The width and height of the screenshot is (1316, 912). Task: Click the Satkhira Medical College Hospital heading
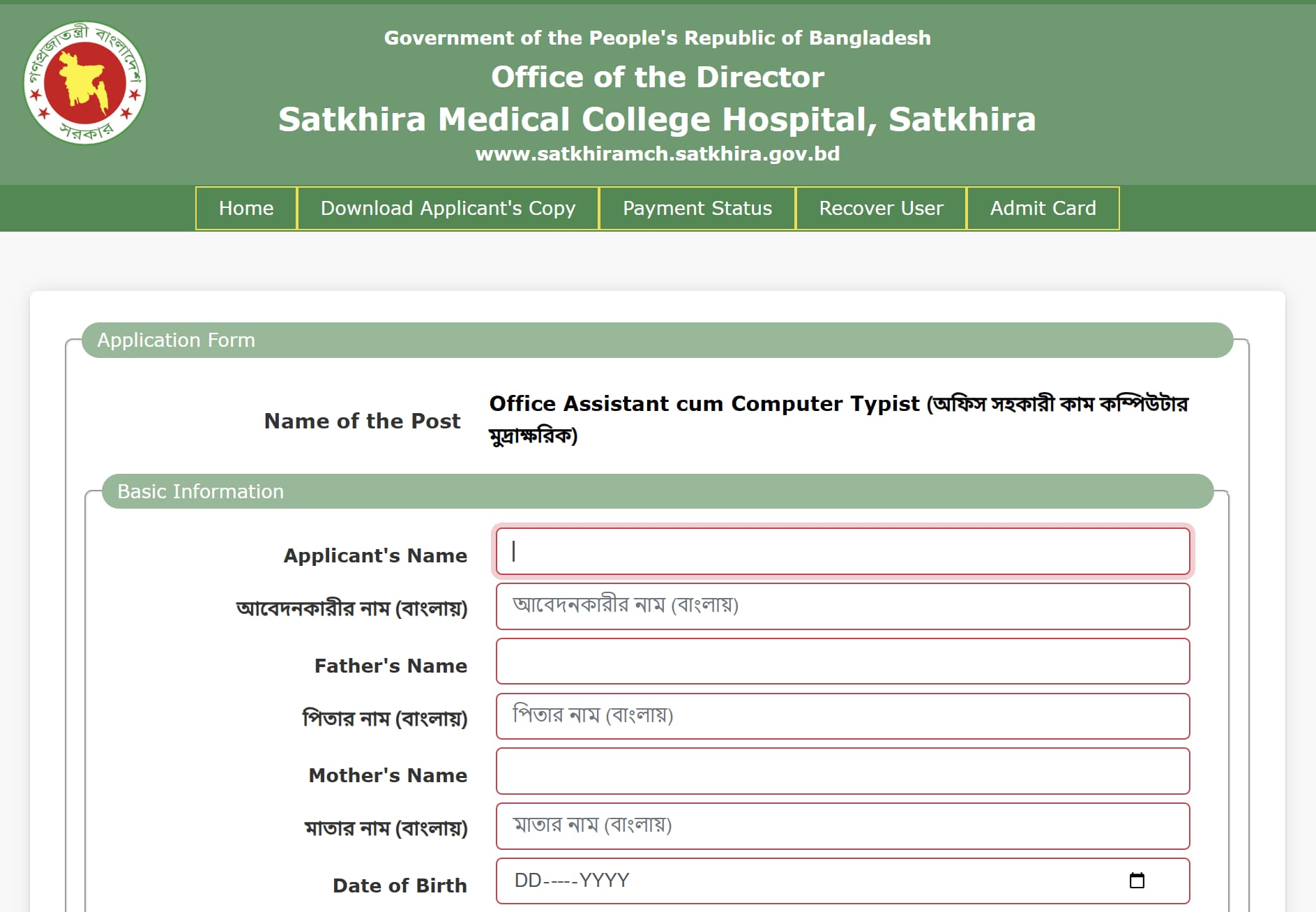pyautogui.click(x=657, y=119)
